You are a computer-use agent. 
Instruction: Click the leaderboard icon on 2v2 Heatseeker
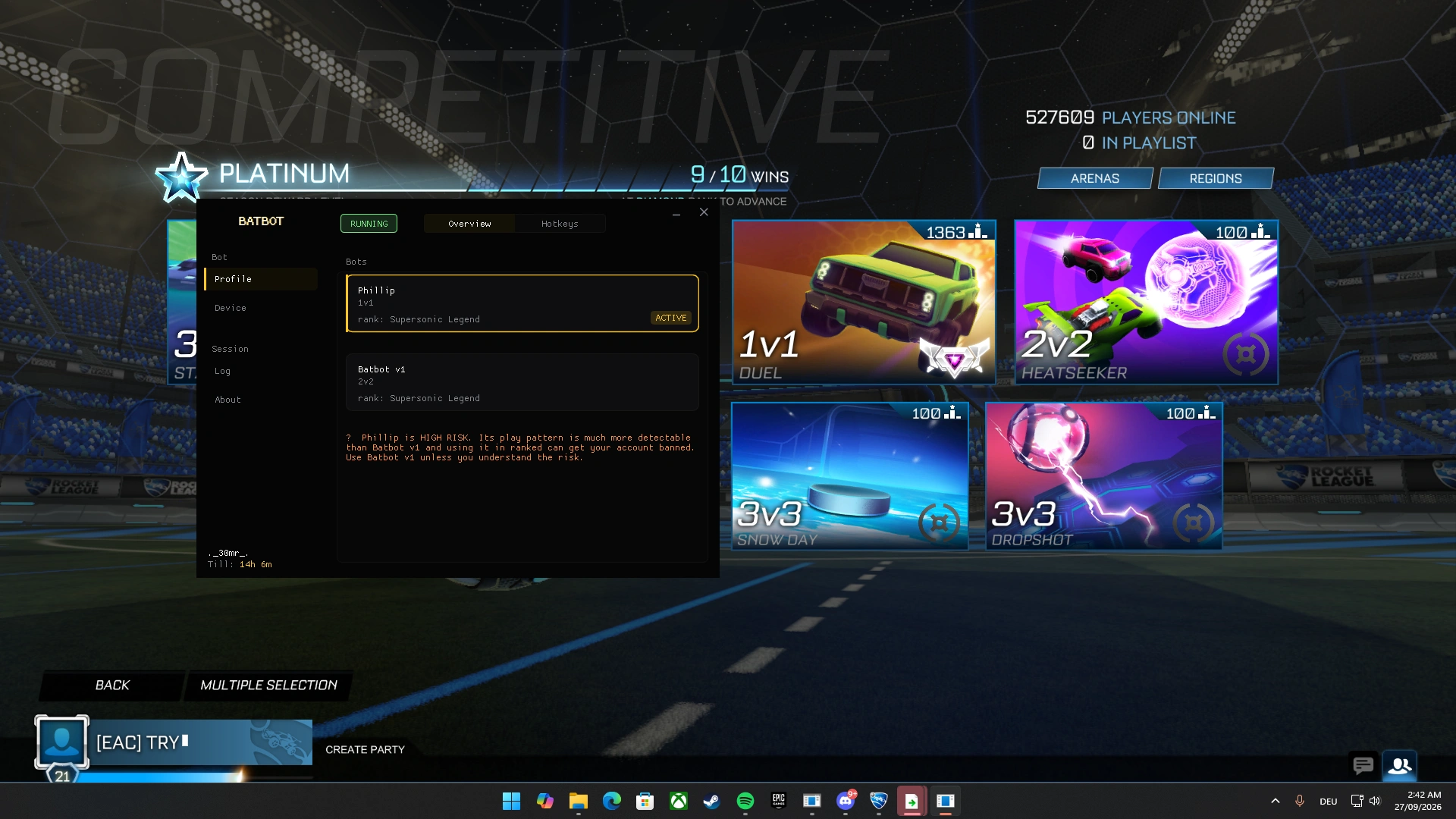point(1261,231)
